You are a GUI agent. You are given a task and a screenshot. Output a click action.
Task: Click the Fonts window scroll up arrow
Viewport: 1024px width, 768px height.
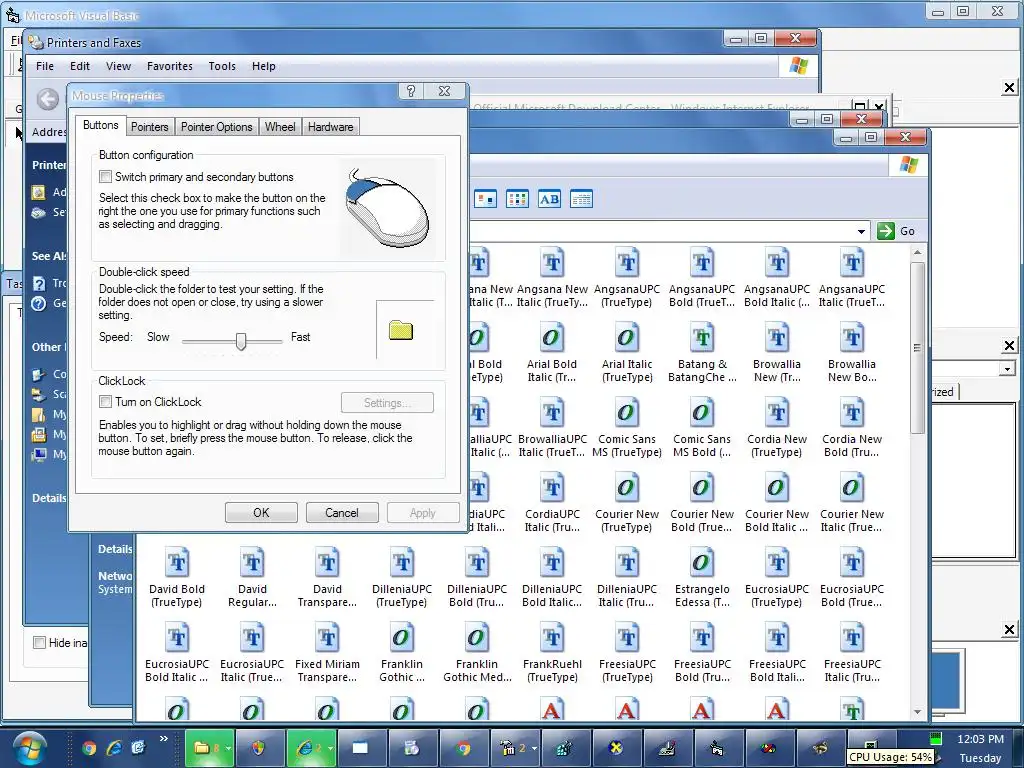tap(918, 252)
